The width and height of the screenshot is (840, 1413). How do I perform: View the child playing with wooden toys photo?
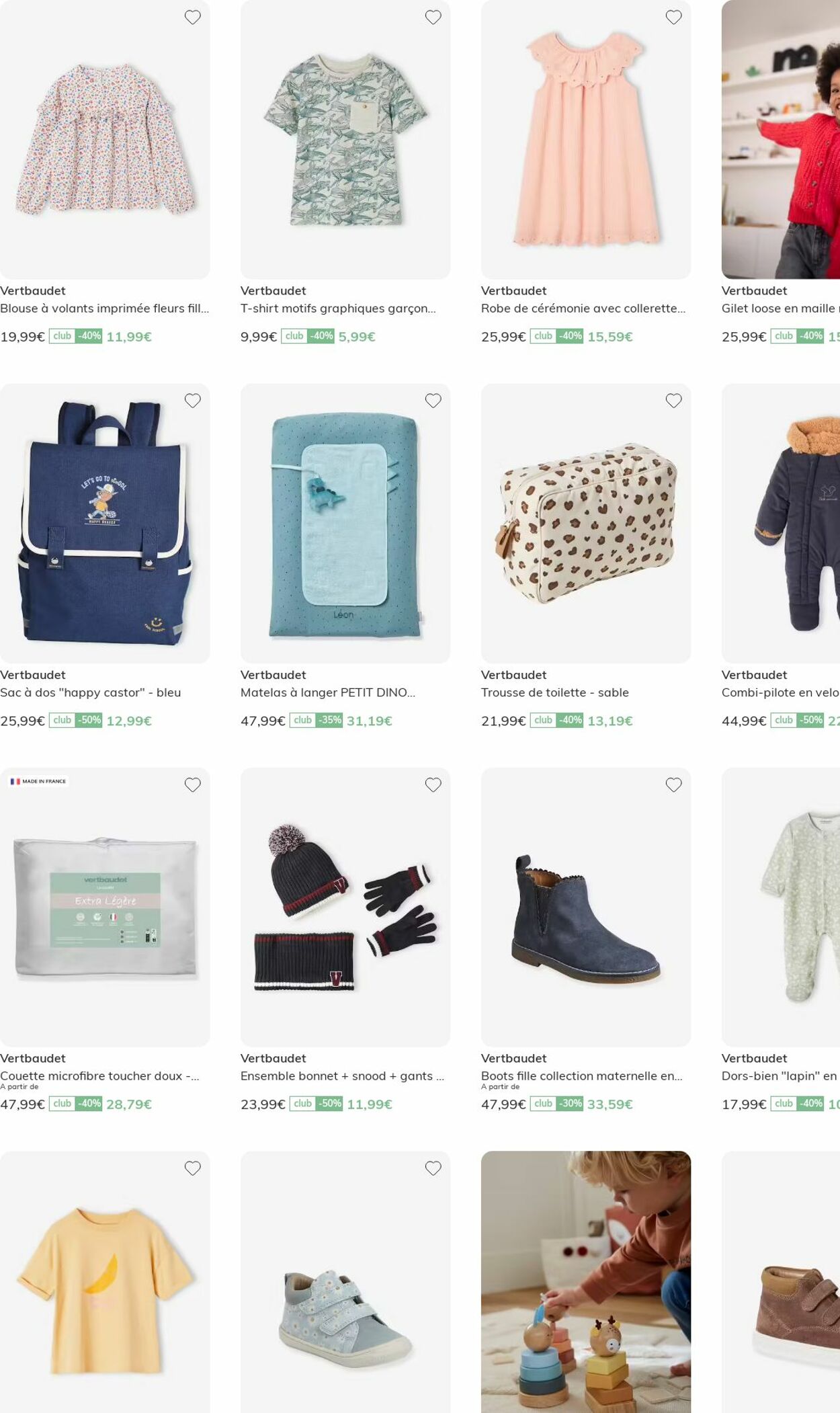[586, 1282]
